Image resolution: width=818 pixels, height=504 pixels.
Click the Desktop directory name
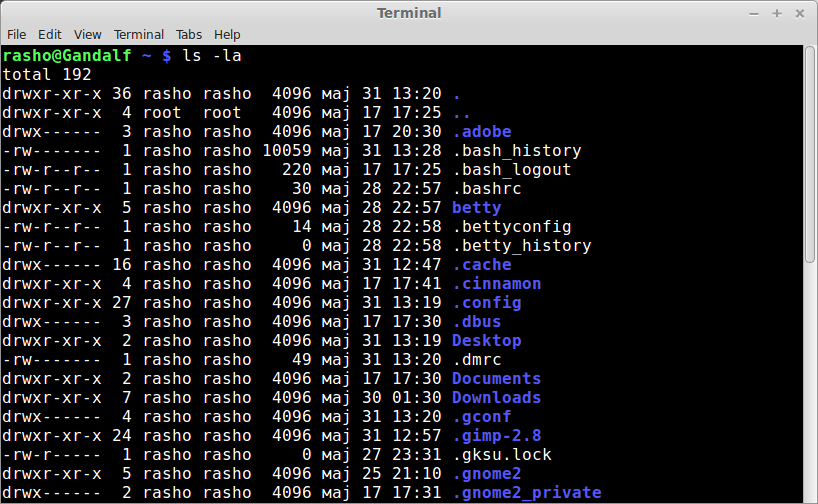click(x=487, y=341)
